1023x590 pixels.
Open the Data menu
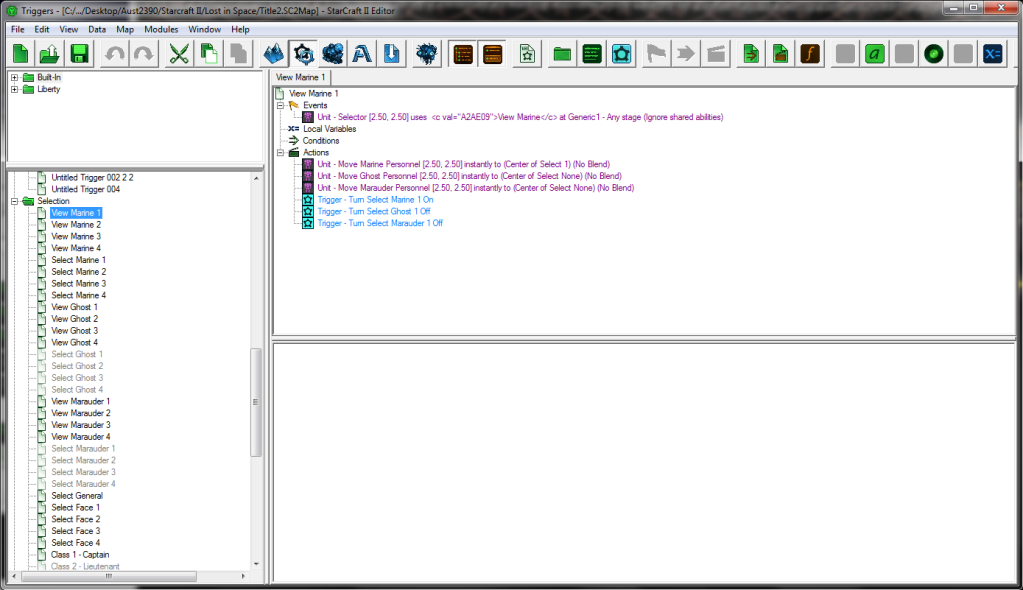click(x=97, y=29)
